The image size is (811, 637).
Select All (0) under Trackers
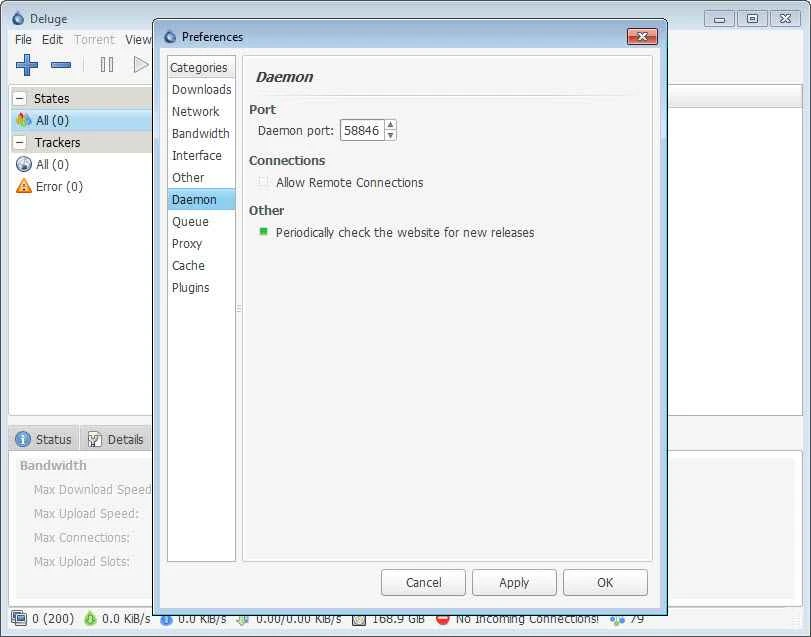click(x=81, y=164)
